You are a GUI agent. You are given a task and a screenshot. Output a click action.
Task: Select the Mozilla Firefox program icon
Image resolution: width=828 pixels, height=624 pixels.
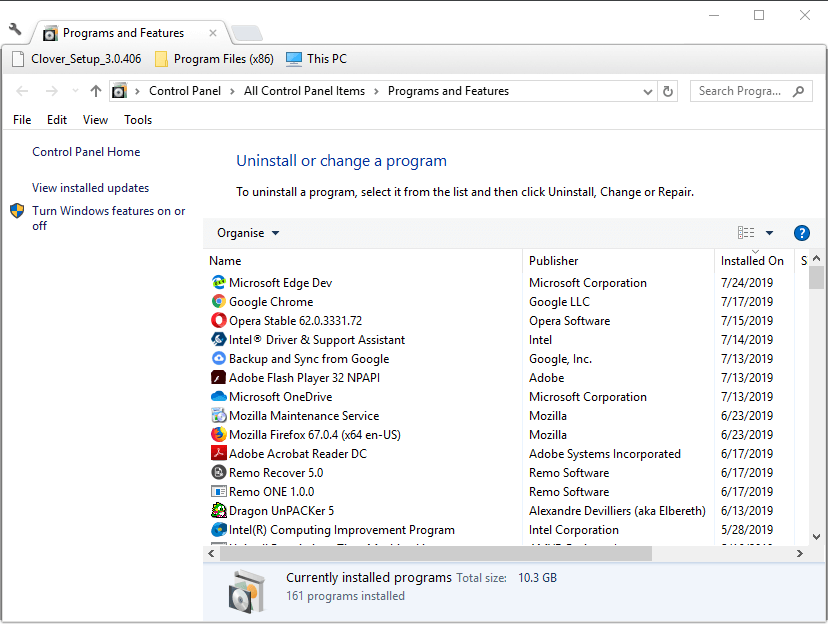coord(219,434)
